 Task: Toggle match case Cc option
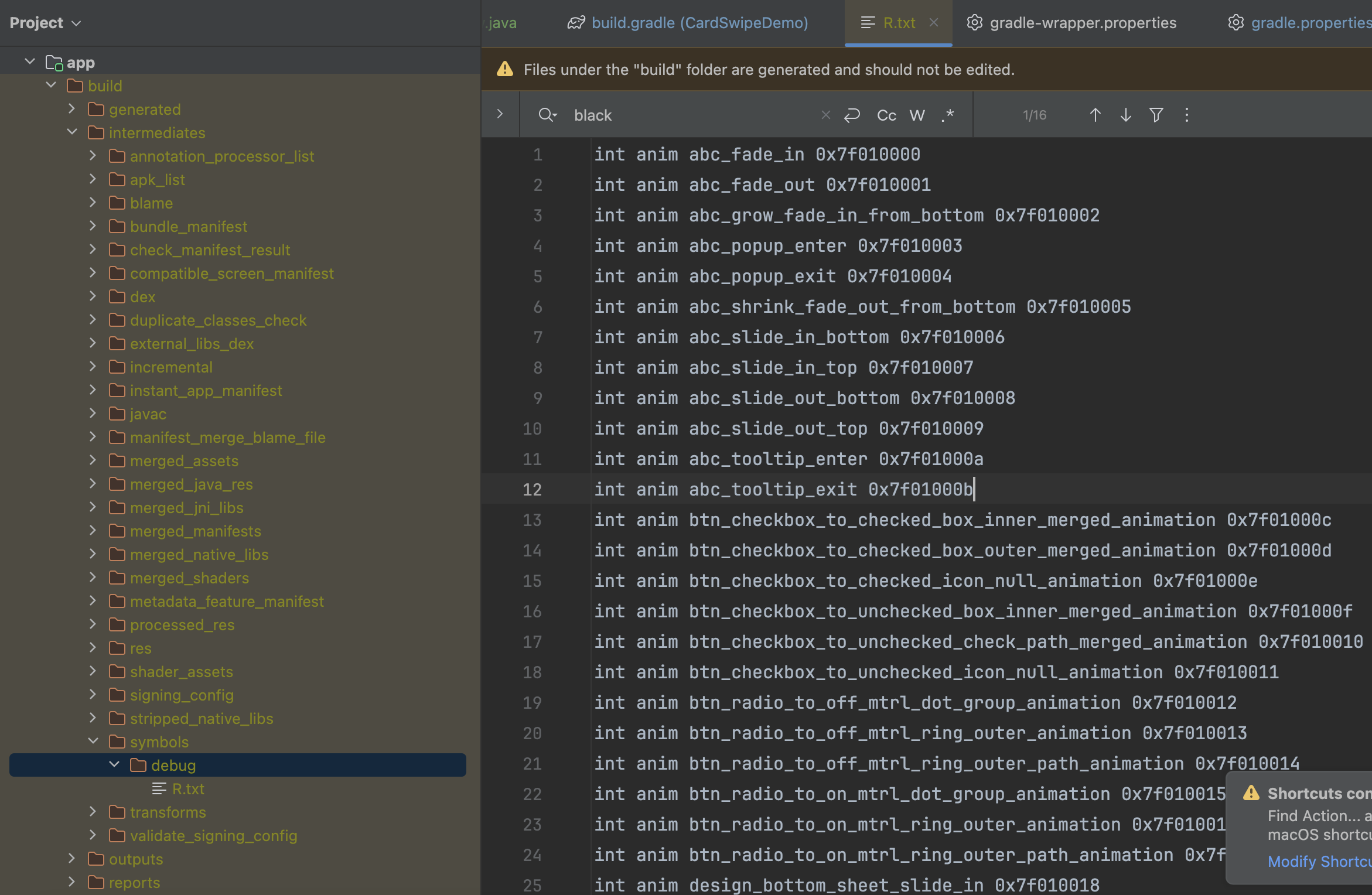886,115
